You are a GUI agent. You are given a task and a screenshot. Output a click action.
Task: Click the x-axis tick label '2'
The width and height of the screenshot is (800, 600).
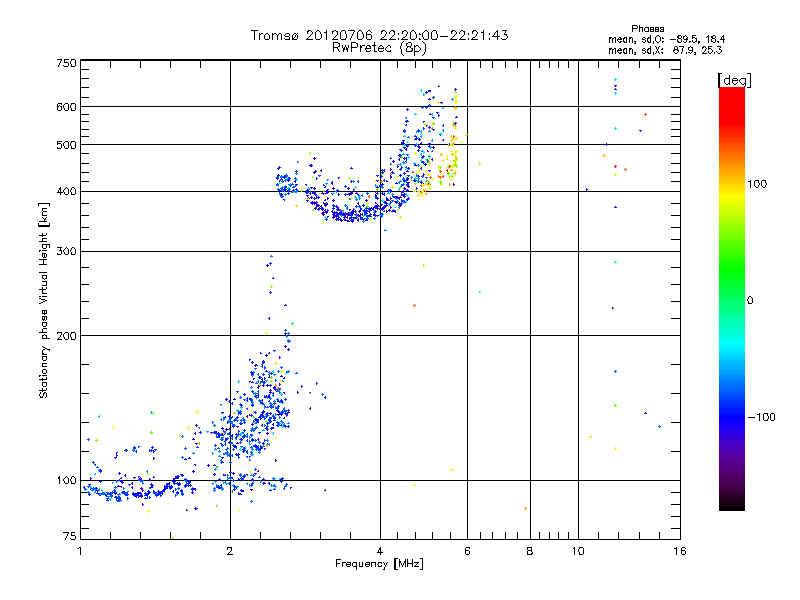(230, 551)
